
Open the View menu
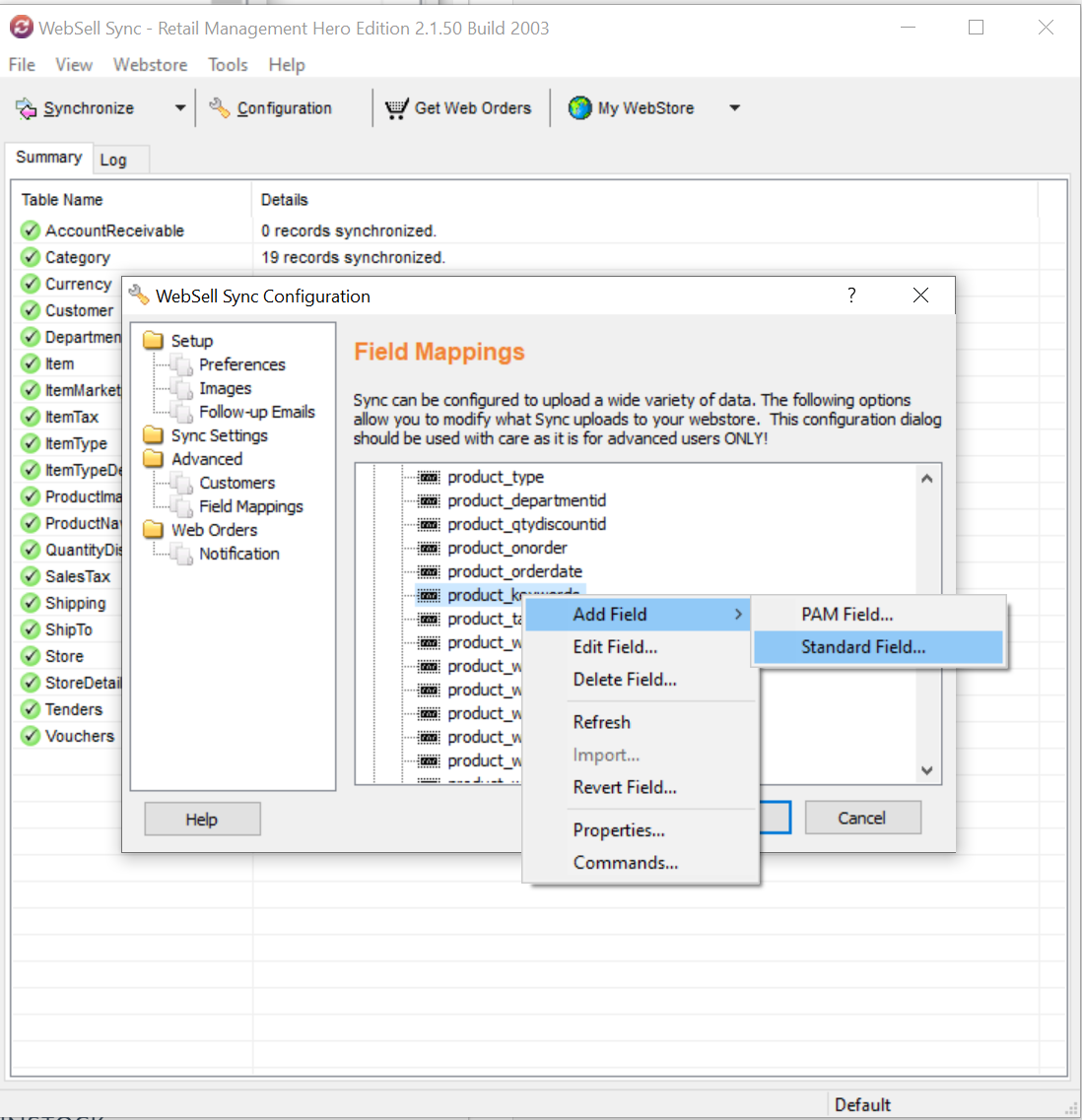[74, 64]
